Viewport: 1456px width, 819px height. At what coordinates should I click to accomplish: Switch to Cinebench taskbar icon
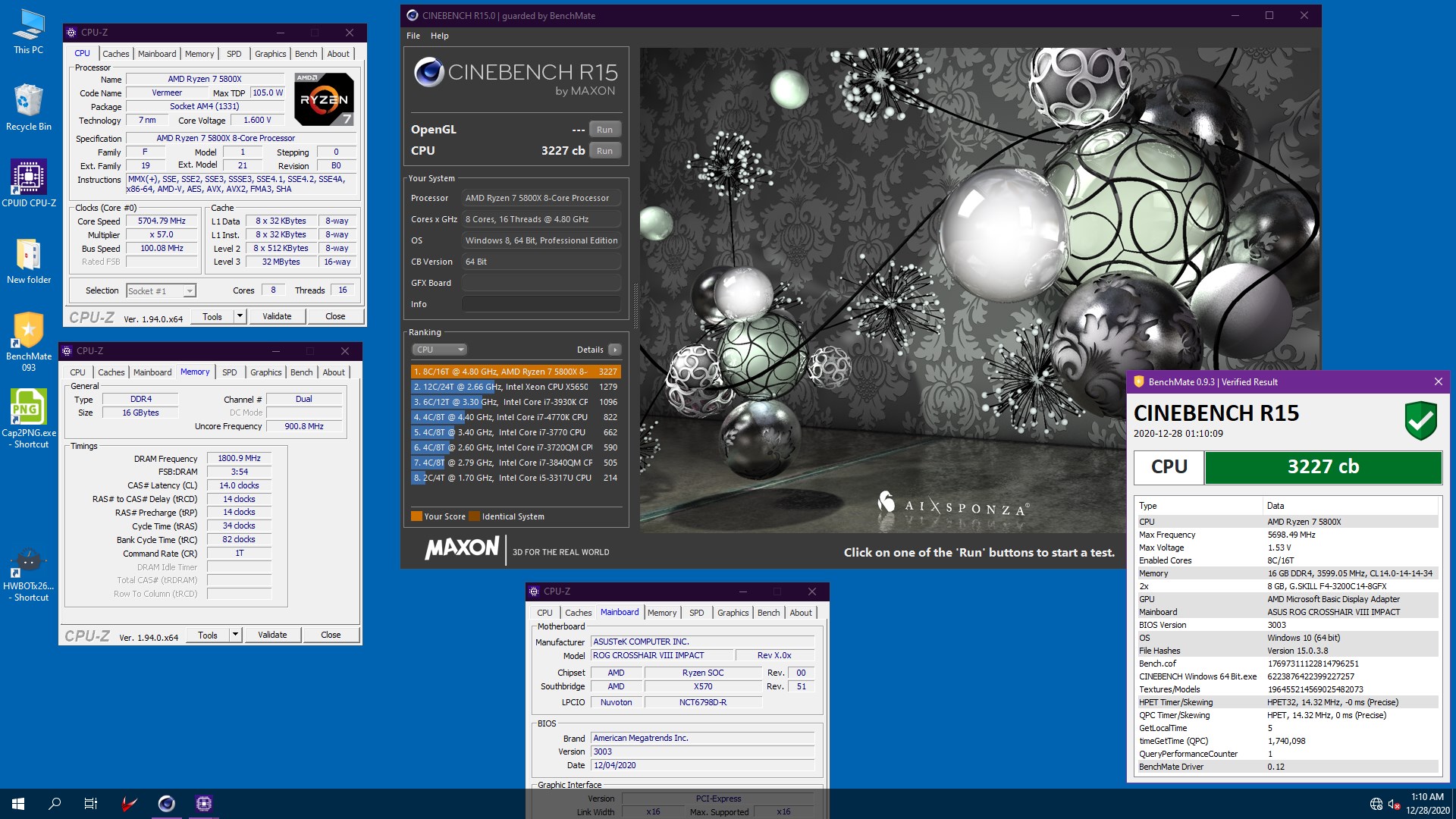(x=167, y=804)
